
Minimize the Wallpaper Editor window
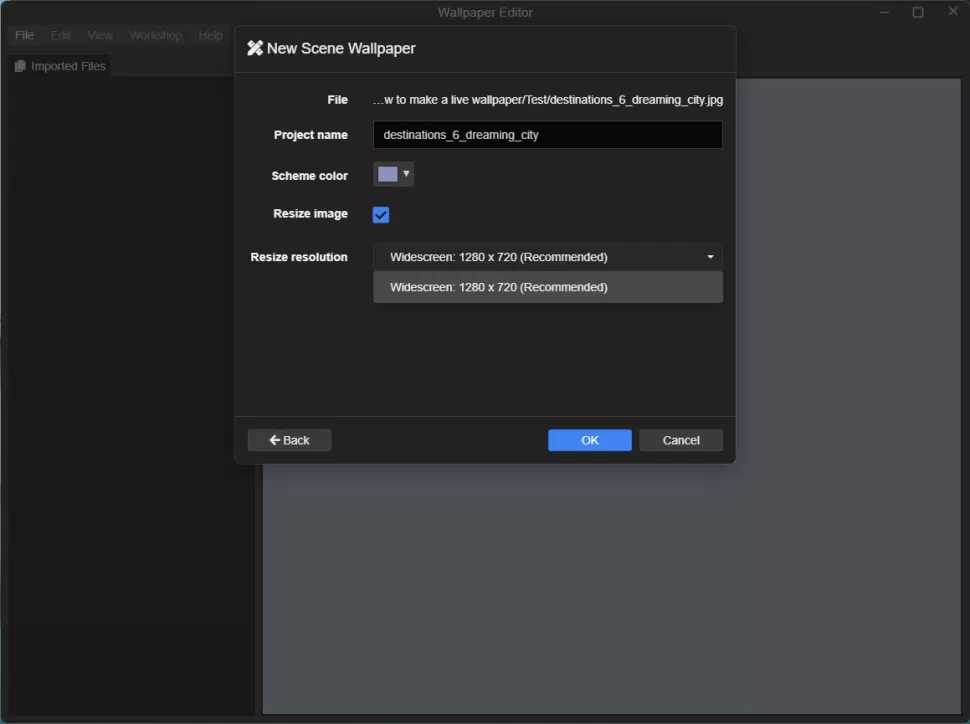pos(885,12)
